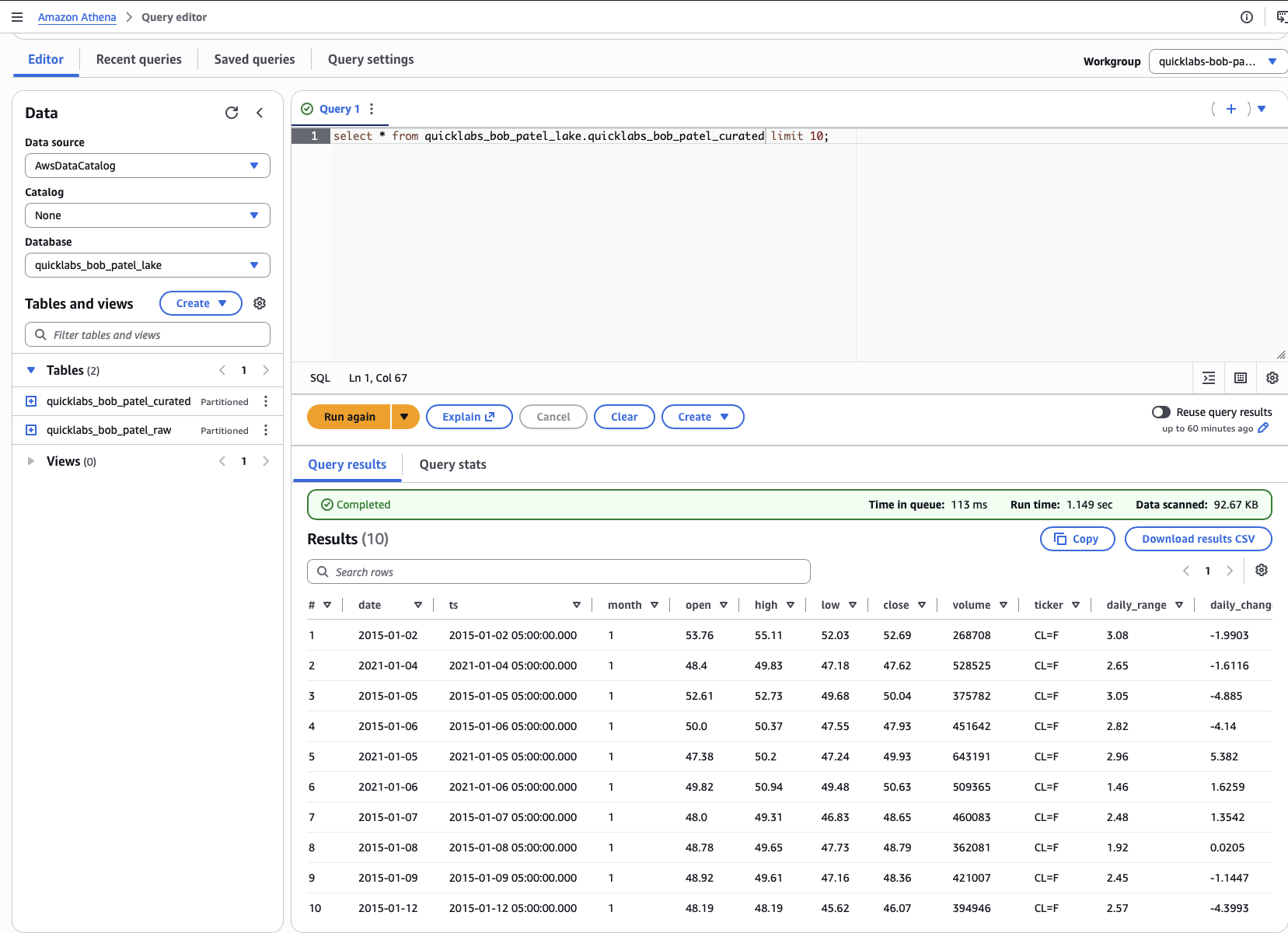This screenshot has height=933, width=1288.
Task: Open Run again options dropdown arrow
Action: [x=404, y=417]
